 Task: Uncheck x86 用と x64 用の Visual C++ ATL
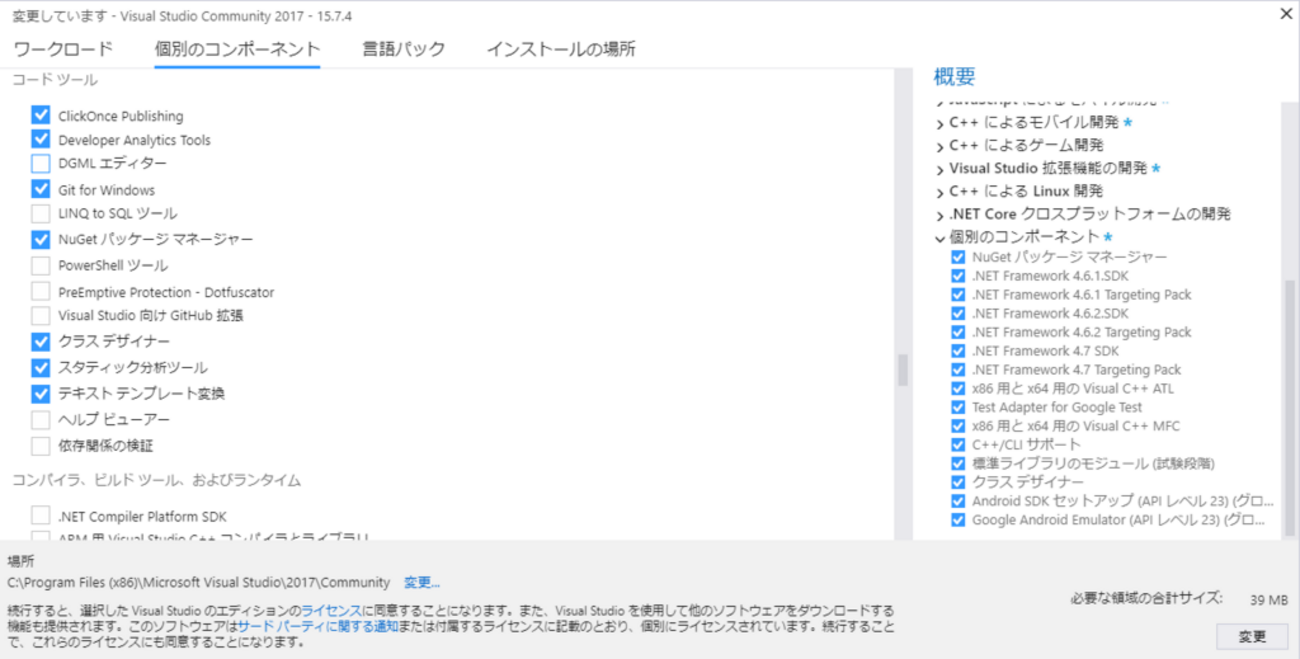pyautogui.click(x=958, y=388)
